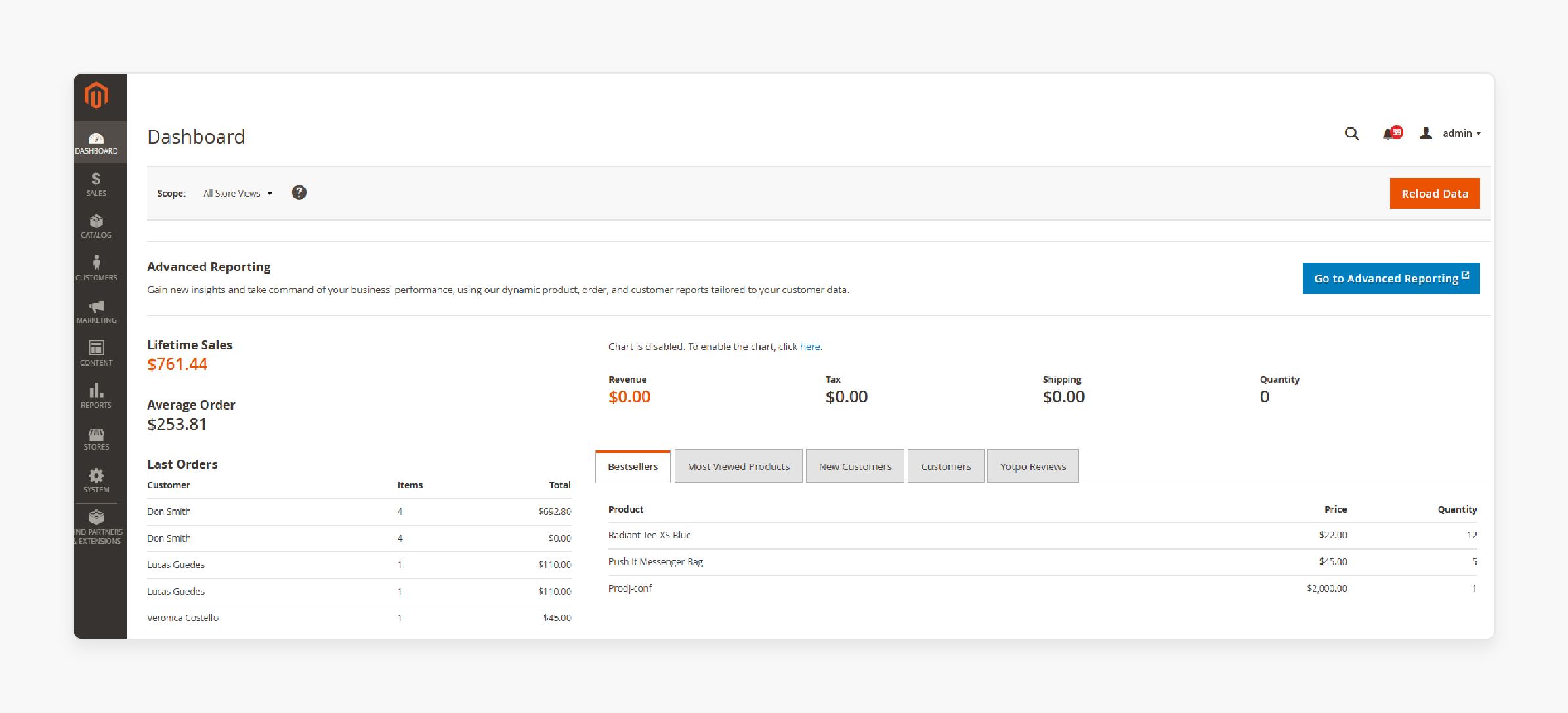Click the Radiant Tee-XS-Blue product row
Screen dimensions: 1568x713
pos(1043,535)
